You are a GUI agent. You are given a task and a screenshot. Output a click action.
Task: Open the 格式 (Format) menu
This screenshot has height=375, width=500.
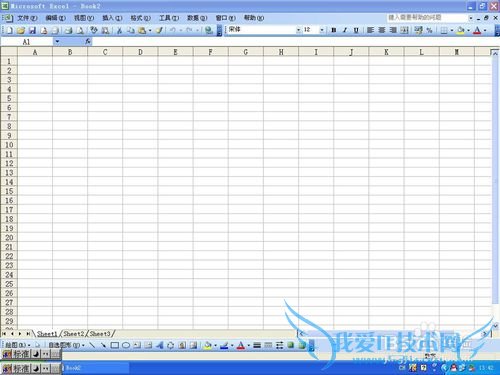tap(140, 18)
